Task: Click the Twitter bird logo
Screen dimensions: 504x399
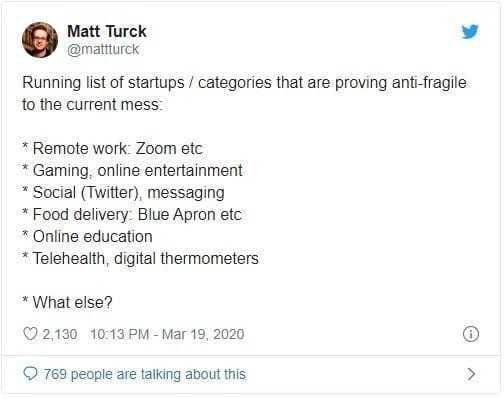Action: (470, 32)
